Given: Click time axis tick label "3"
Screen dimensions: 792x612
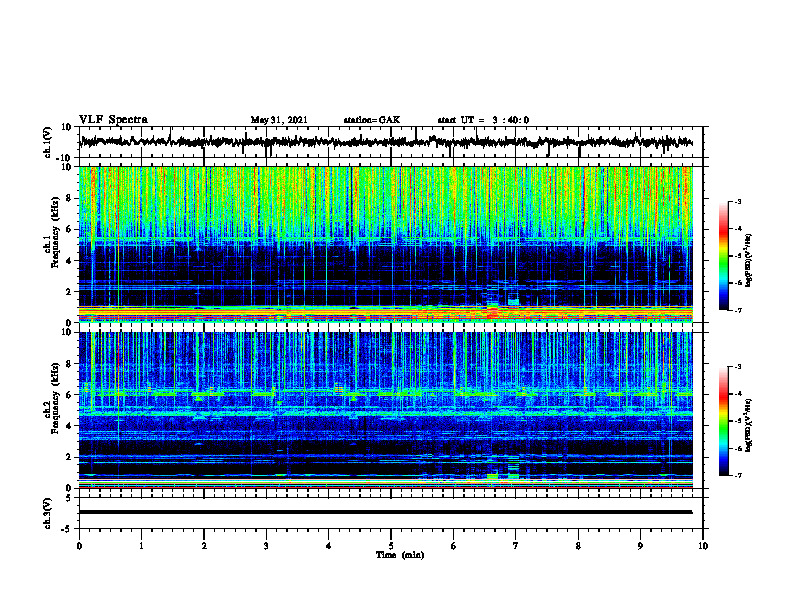Looking at the screenshot, I should (266, 546).
